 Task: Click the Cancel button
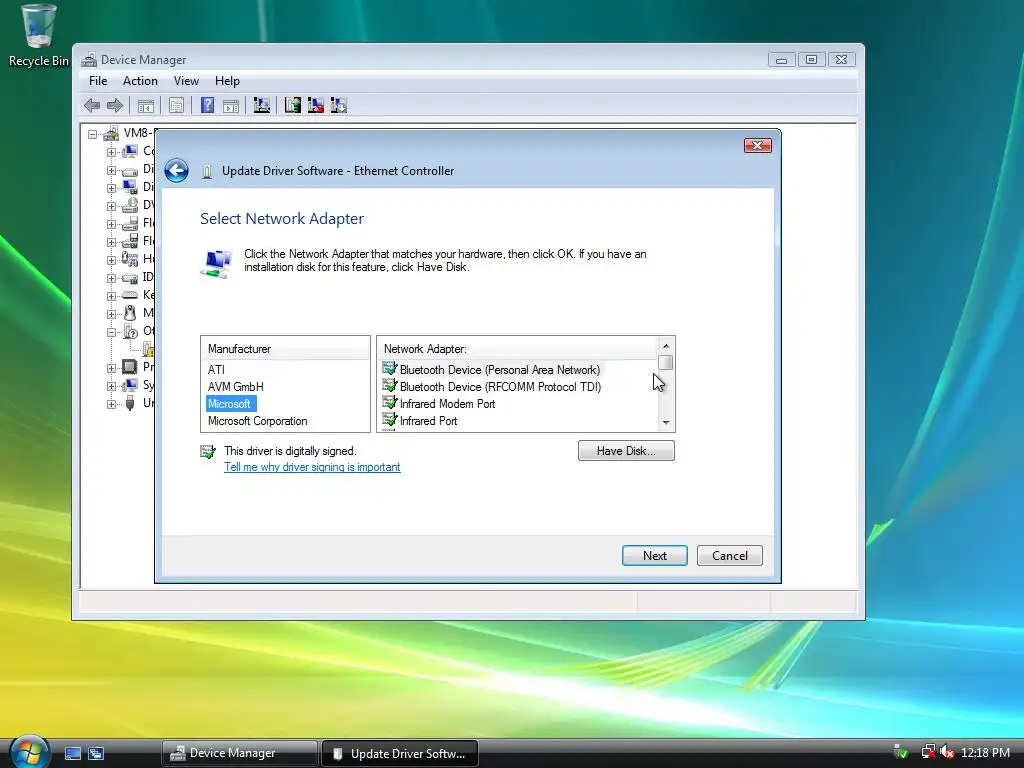[729, 555]
